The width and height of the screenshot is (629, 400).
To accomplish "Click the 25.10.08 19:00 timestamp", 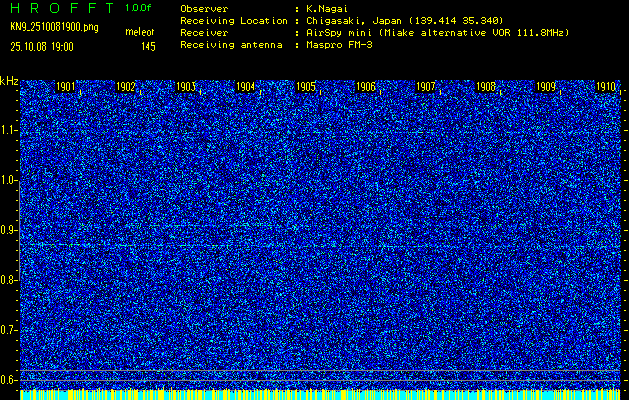I will tap(46, 45).
